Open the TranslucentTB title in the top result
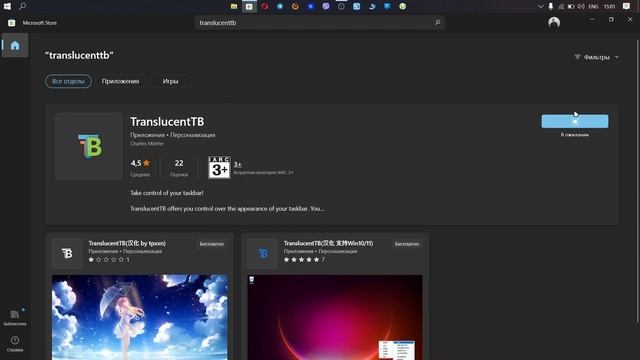 click(167, 122)
